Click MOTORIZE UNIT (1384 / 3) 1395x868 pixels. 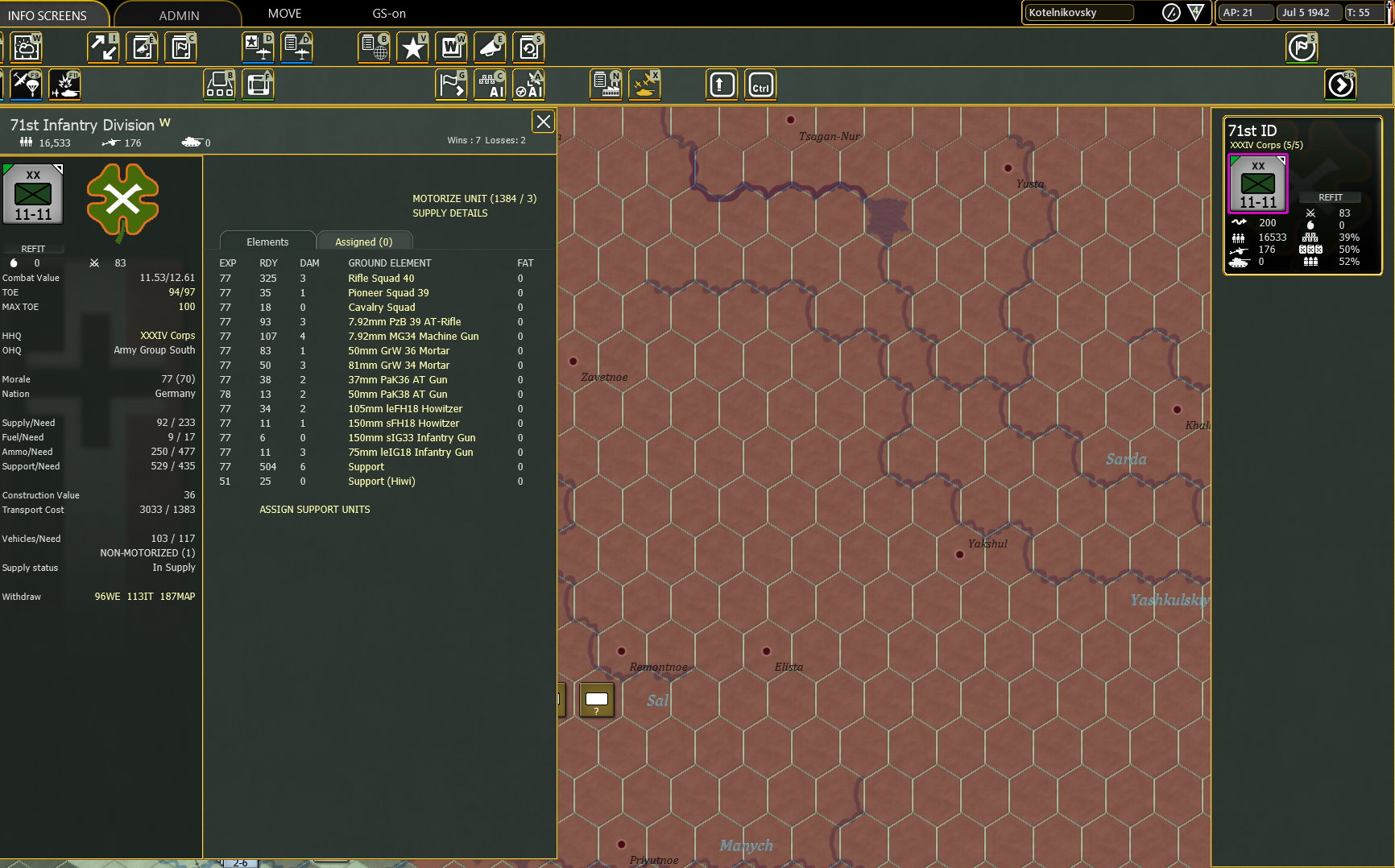(x=474, y=198)
